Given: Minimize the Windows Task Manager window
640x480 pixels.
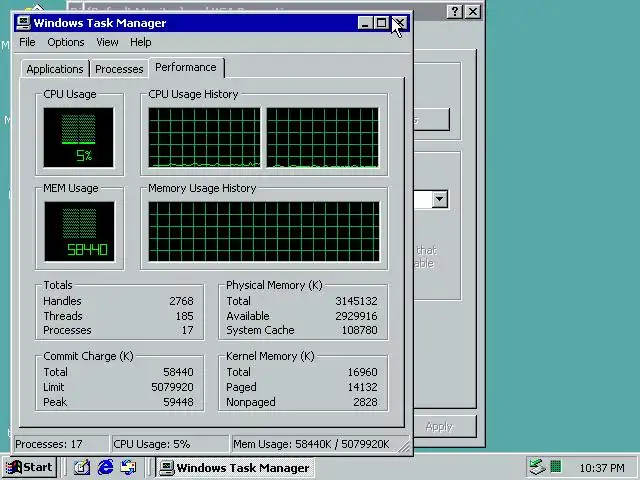Looking at the screenshot, I should click(x=365, y=23).
